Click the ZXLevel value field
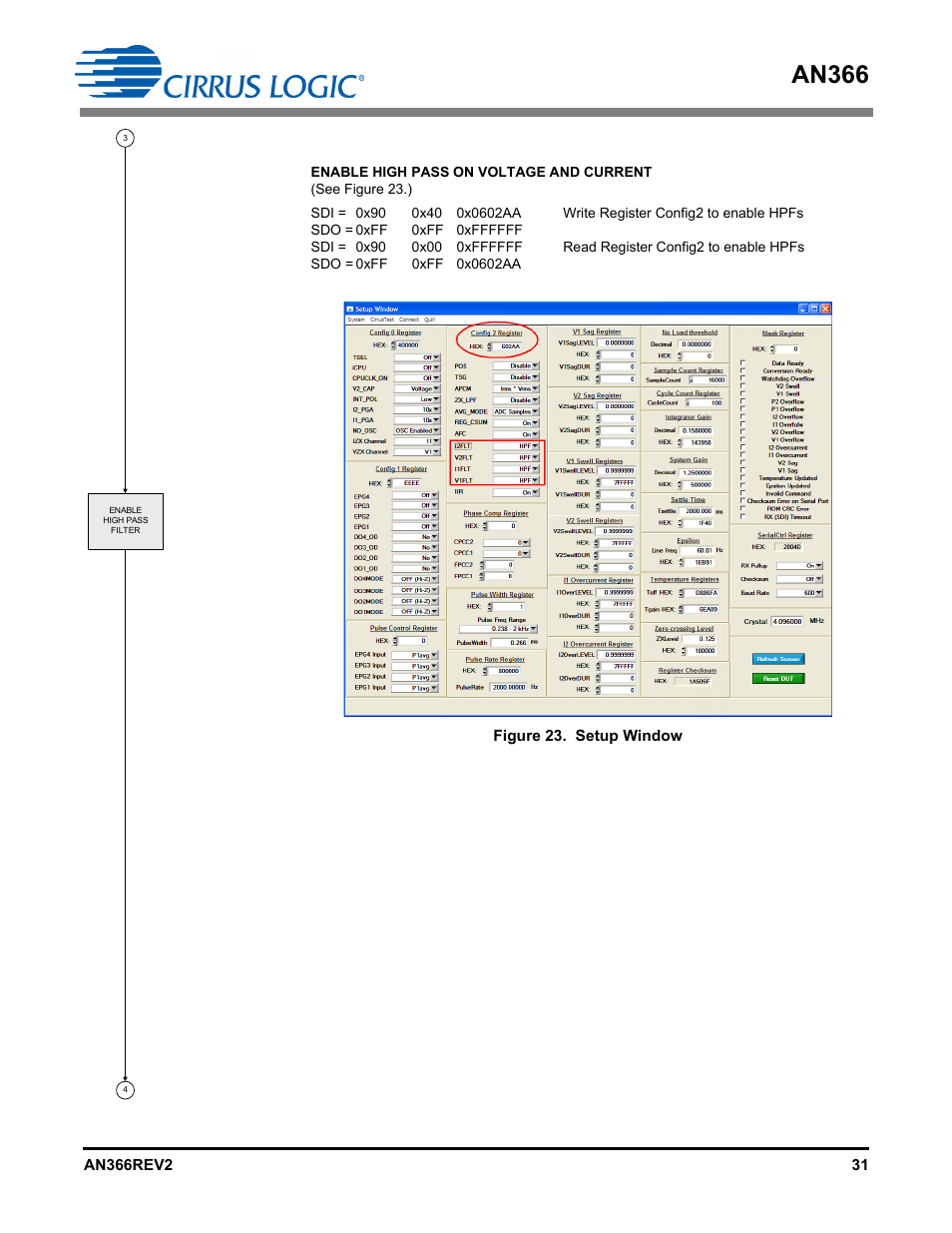 pos(701,639)
